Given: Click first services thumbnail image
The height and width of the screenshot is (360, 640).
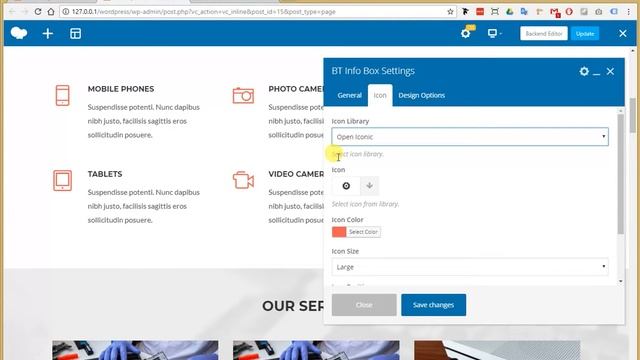Looking at the screenshot, I should 135,350.
